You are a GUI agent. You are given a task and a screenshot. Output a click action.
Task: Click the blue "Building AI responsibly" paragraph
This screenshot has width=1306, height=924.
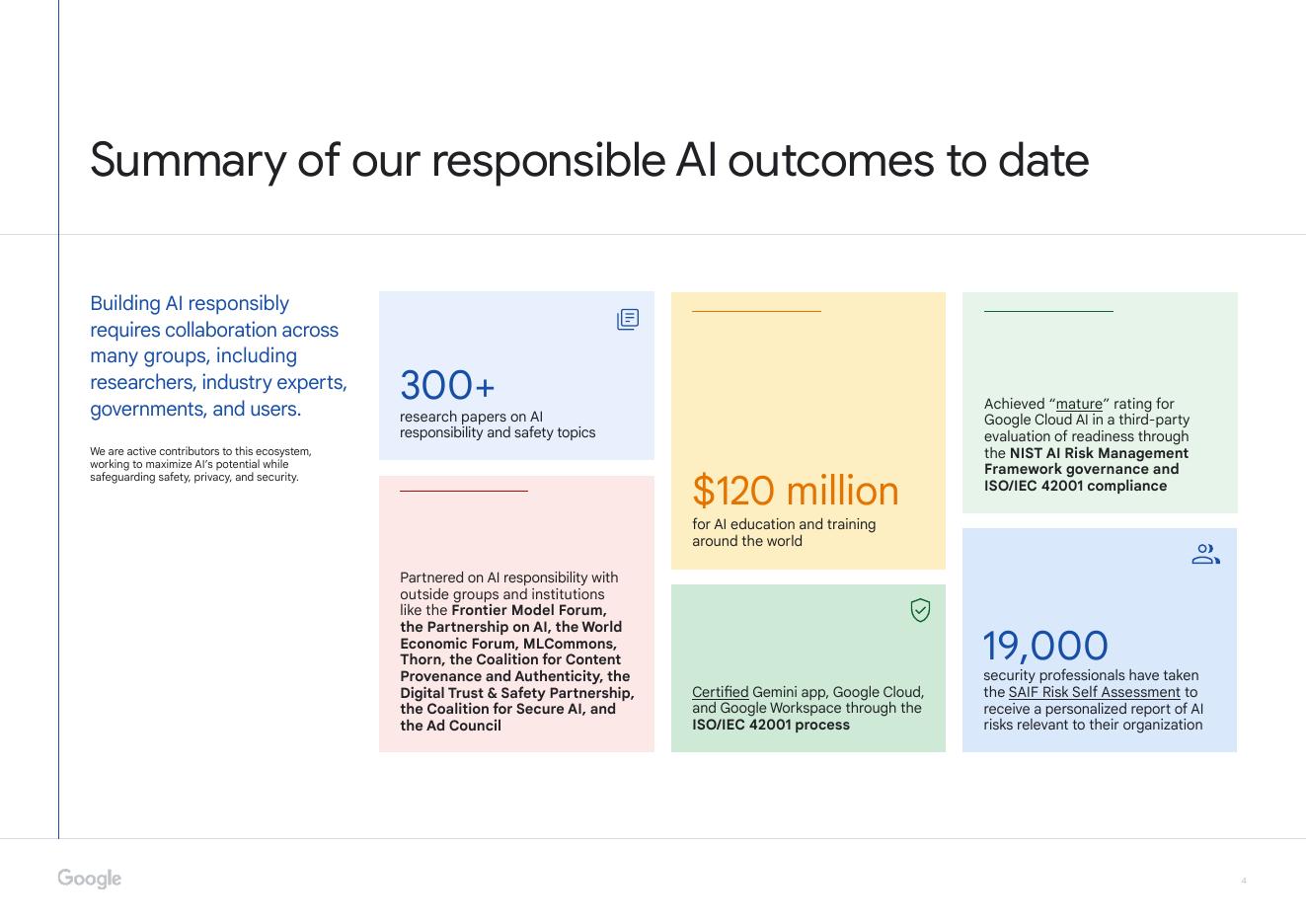pos(218,355)
